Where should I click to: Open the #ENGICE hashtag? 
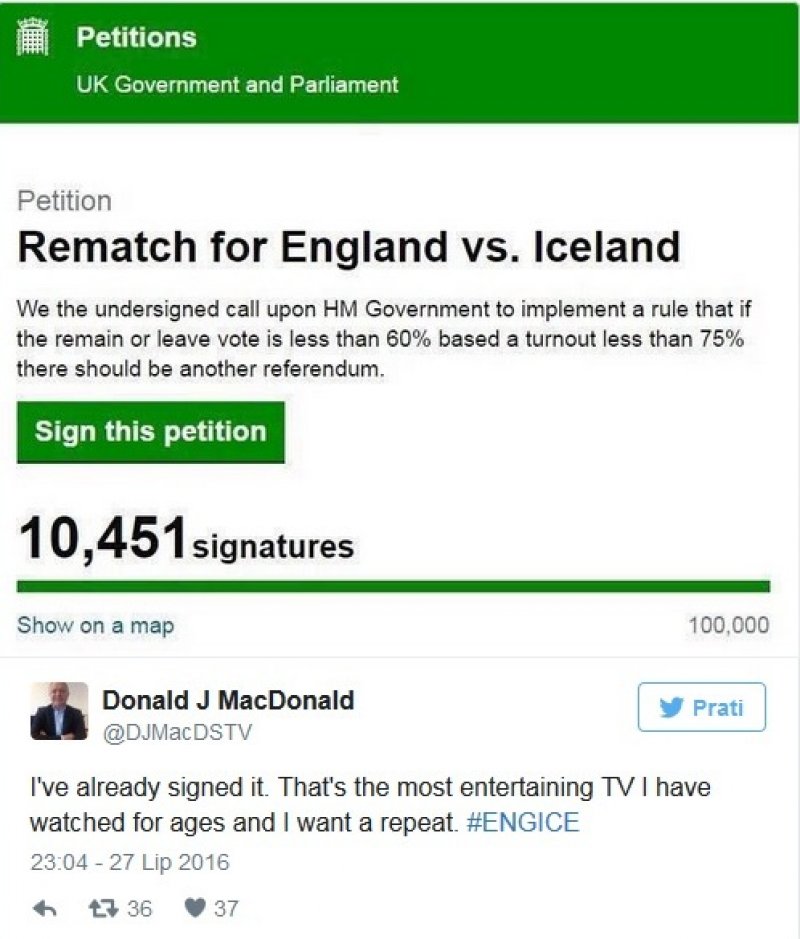pyautogui.click(x=523, y=823)
